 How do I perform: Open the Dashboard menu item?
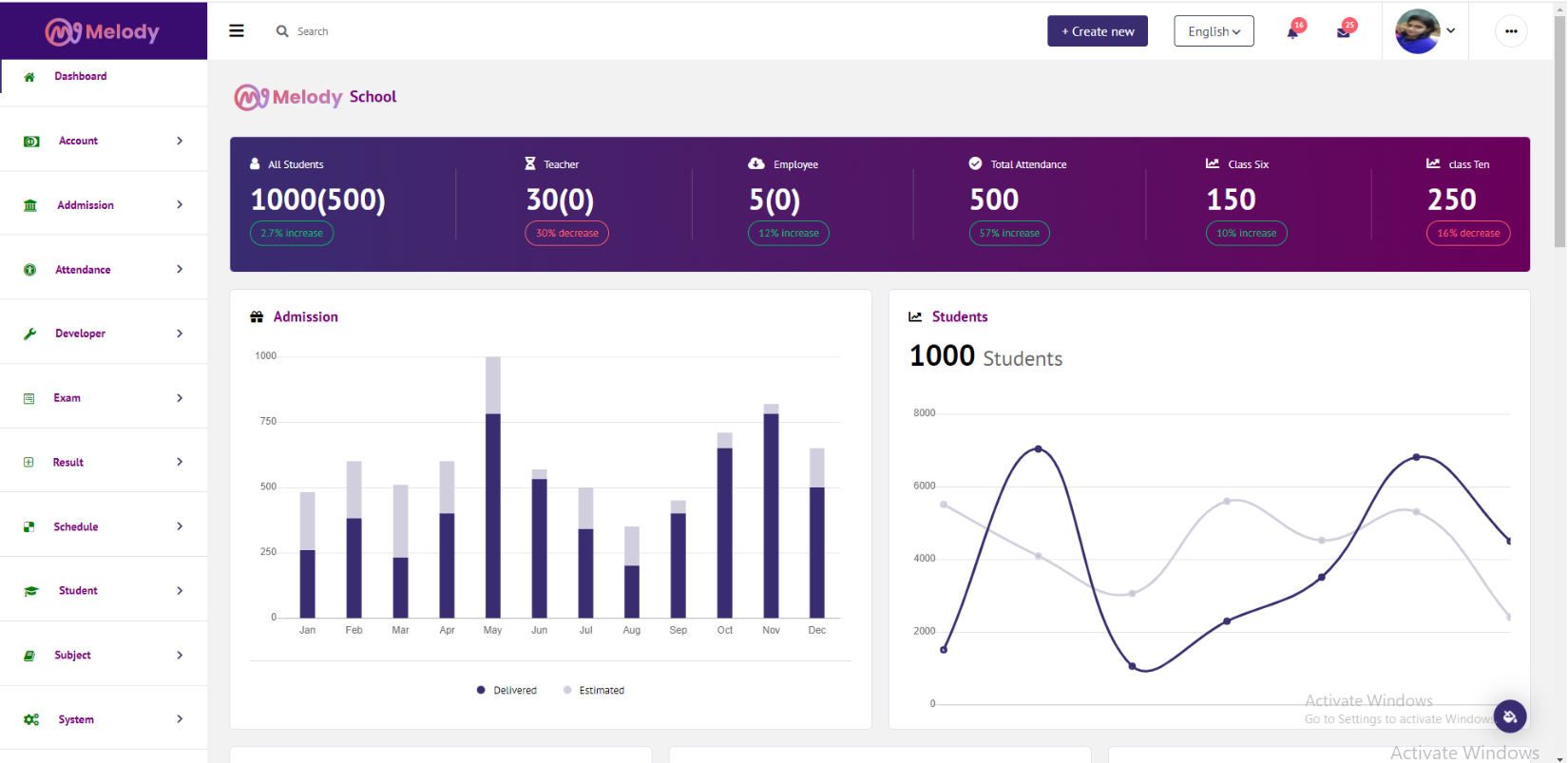(x=104, y=77)
